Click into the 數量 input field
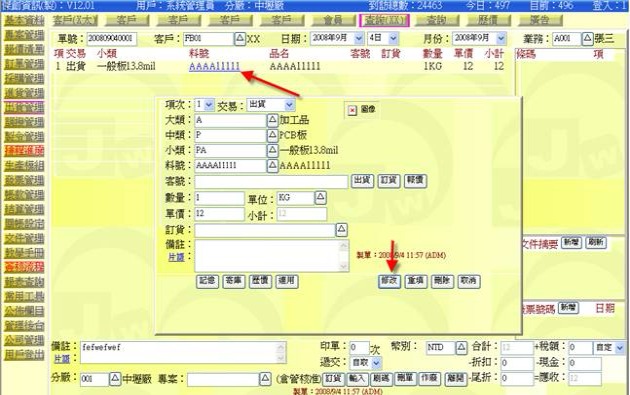This screenshot has width=630, height=395. click(x=219, y=198)
